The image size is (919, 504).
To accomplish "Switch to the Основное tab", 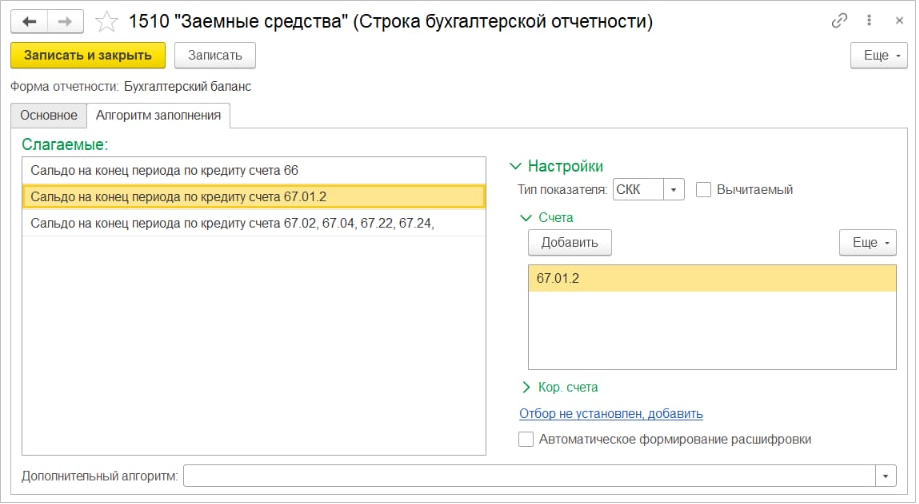I will tap(48, 115).
